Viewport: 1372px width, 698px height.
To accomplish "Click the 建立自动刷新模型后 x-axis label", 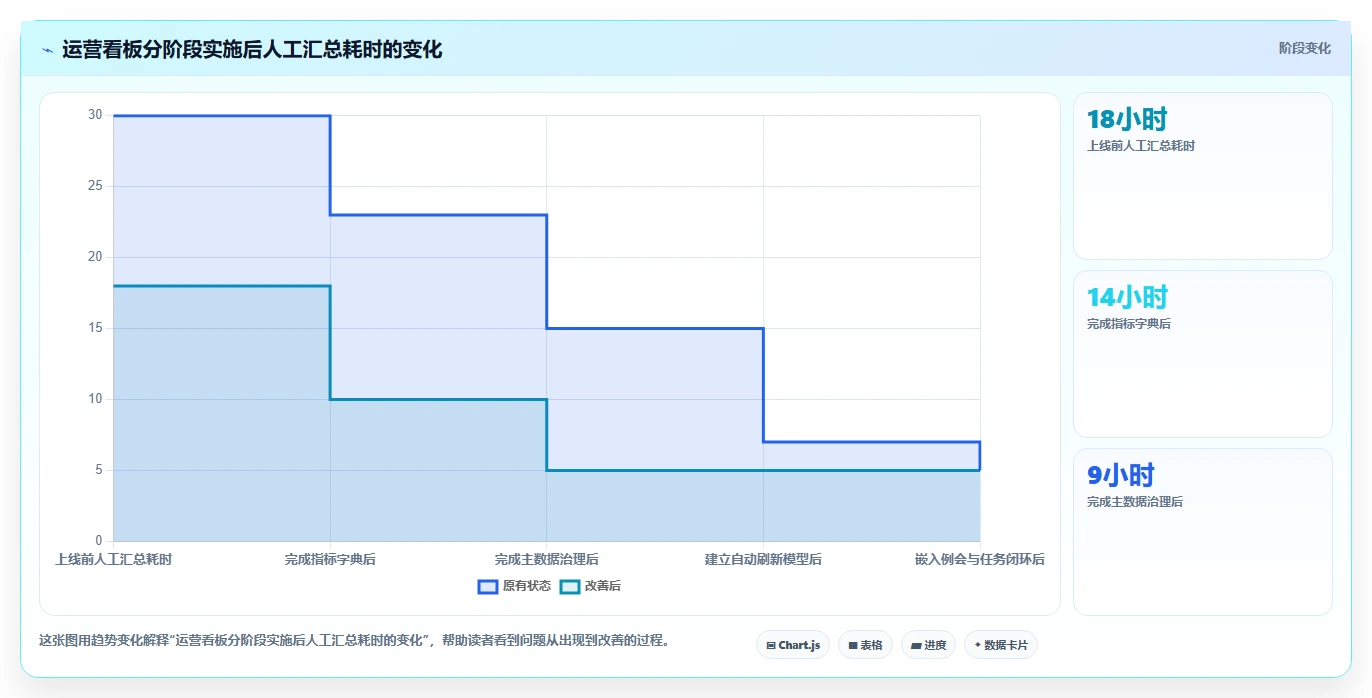I will 763,559.
